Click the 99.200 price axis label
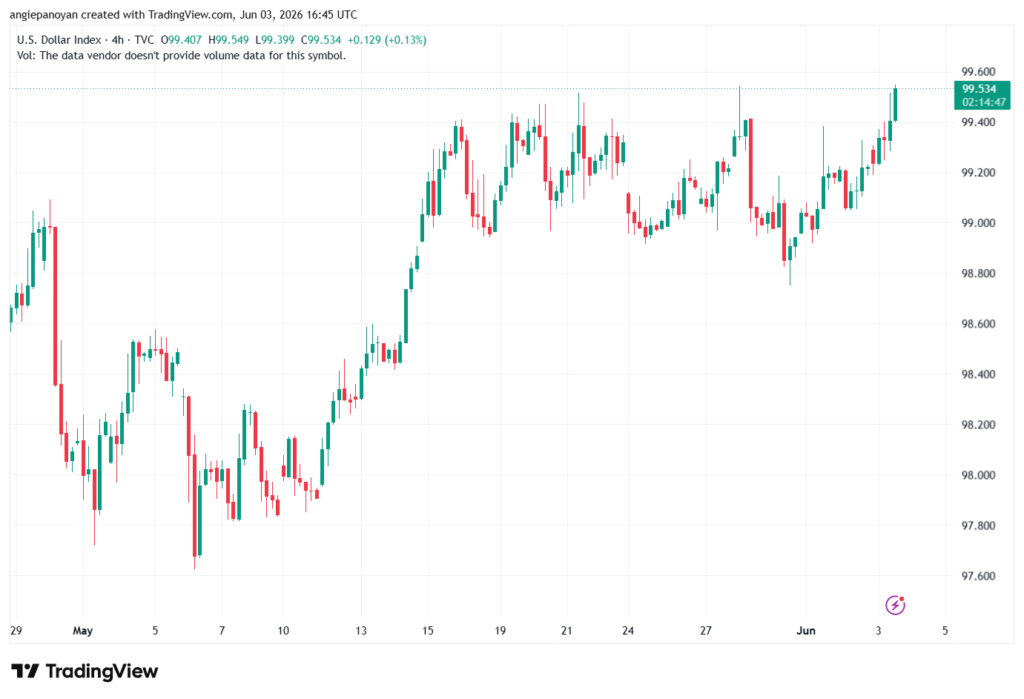The height and width of the screenshot is (699, 1024). tap(978, 172)
